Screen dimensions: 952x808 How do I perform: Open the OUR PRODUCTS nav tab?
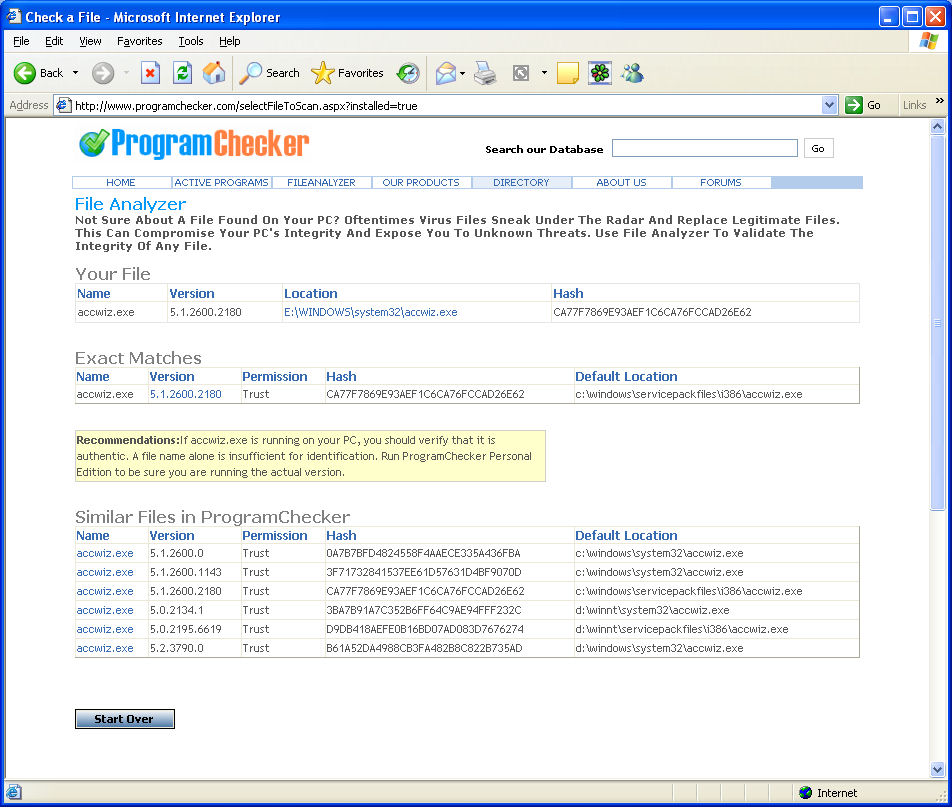click(421, 183)
